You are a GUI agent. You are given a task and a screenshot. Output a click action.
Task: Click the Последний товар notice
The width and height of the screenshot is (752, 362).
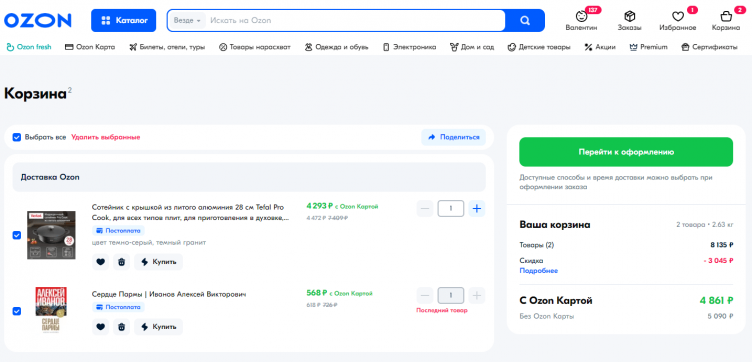(442, 310)
